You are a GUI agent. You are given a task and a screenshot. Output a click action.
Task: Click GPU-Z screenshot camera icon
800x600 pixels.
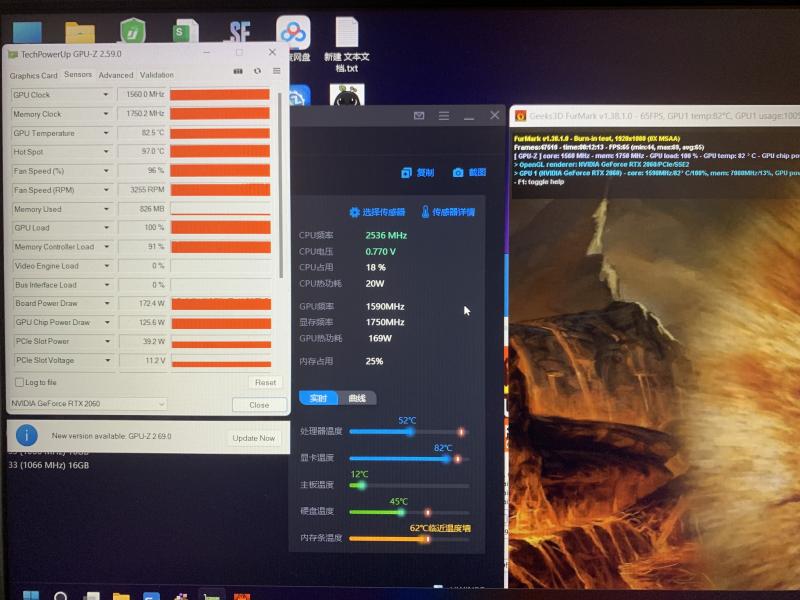click(238, 71)
